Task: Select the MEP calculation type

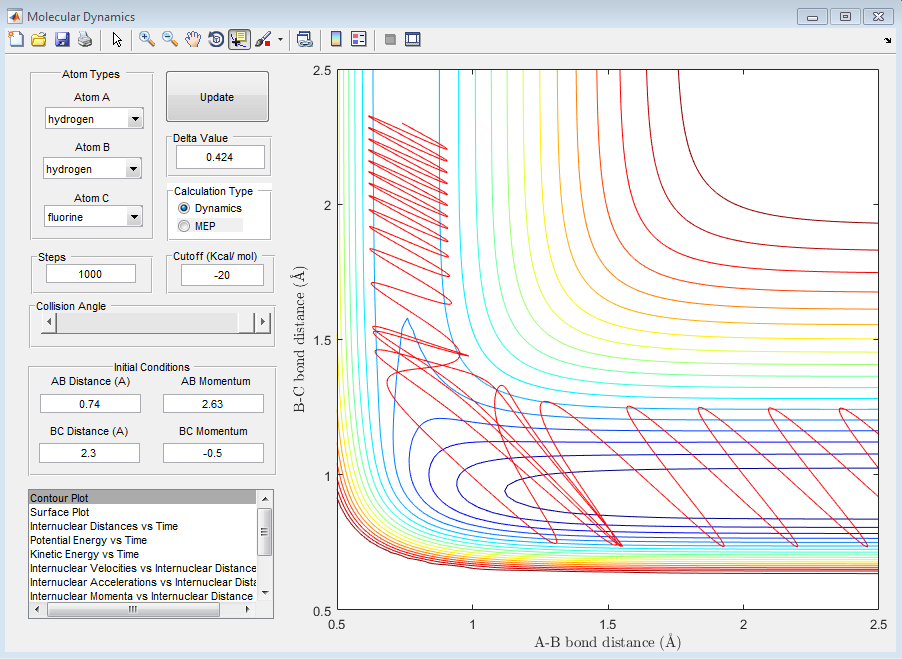Action: click(183, 226)
